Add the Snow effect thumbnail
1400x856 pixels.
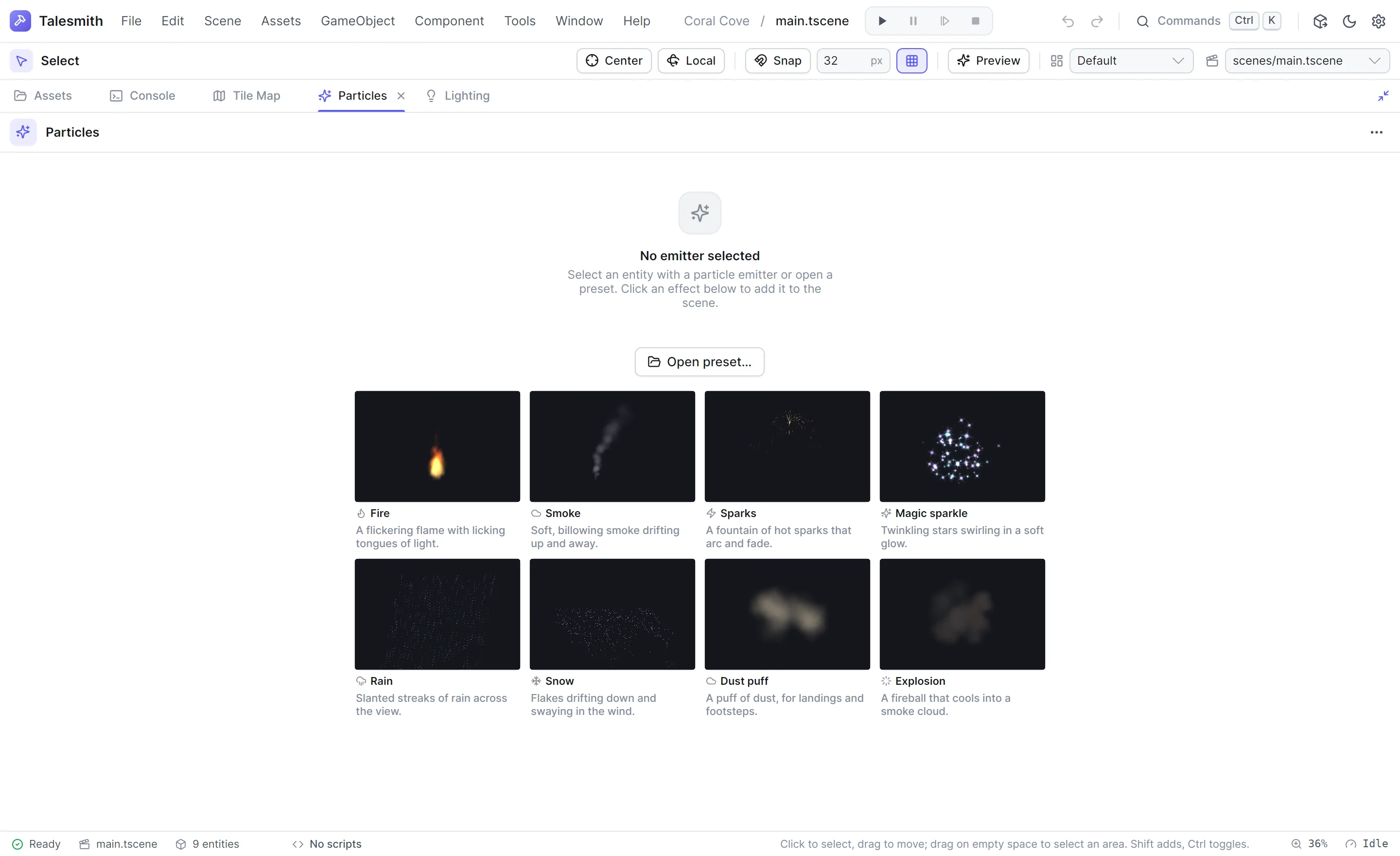pos(612,614)
